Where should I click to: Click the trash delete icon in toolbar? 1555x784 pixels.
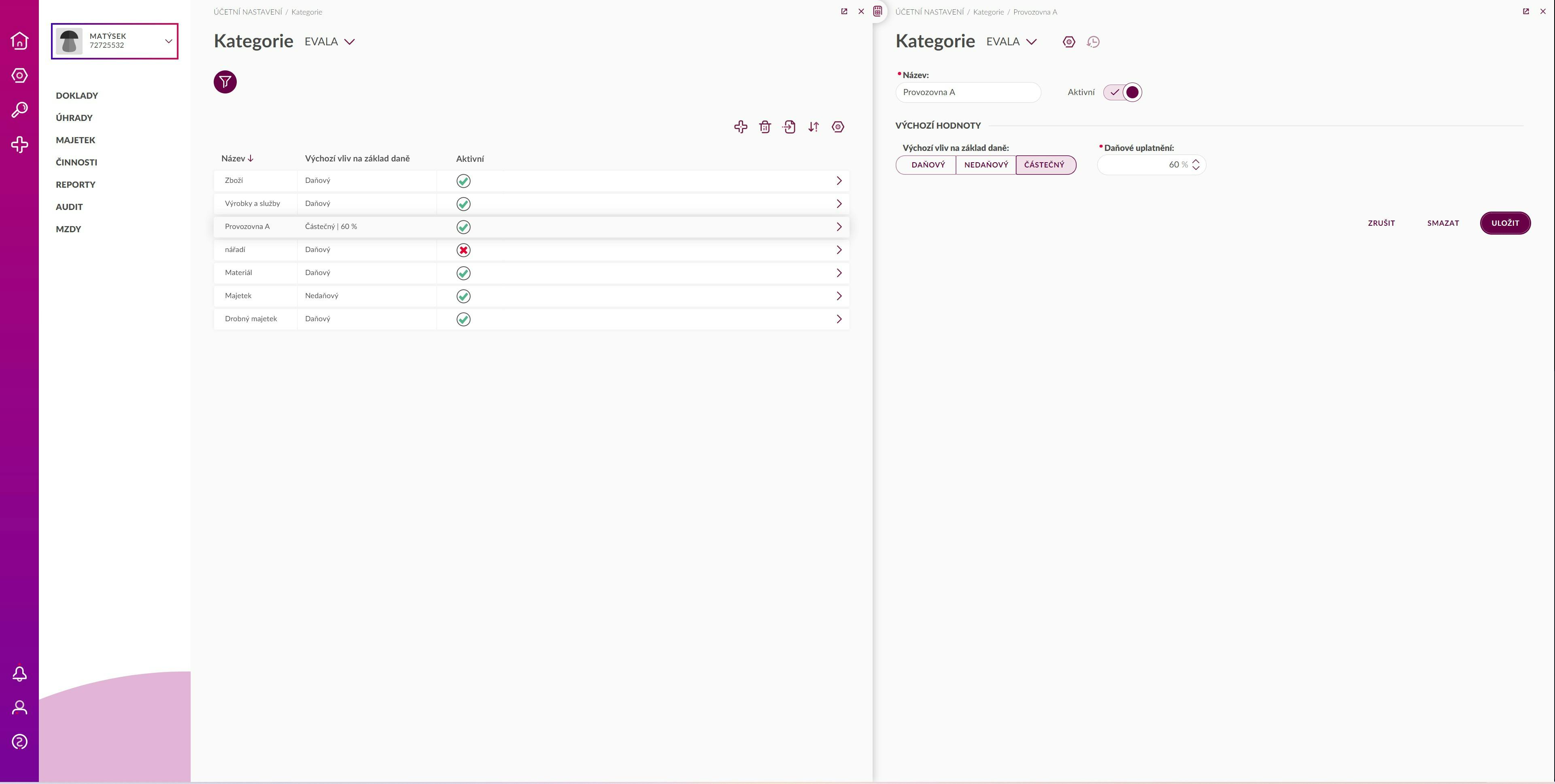point(765,127)
